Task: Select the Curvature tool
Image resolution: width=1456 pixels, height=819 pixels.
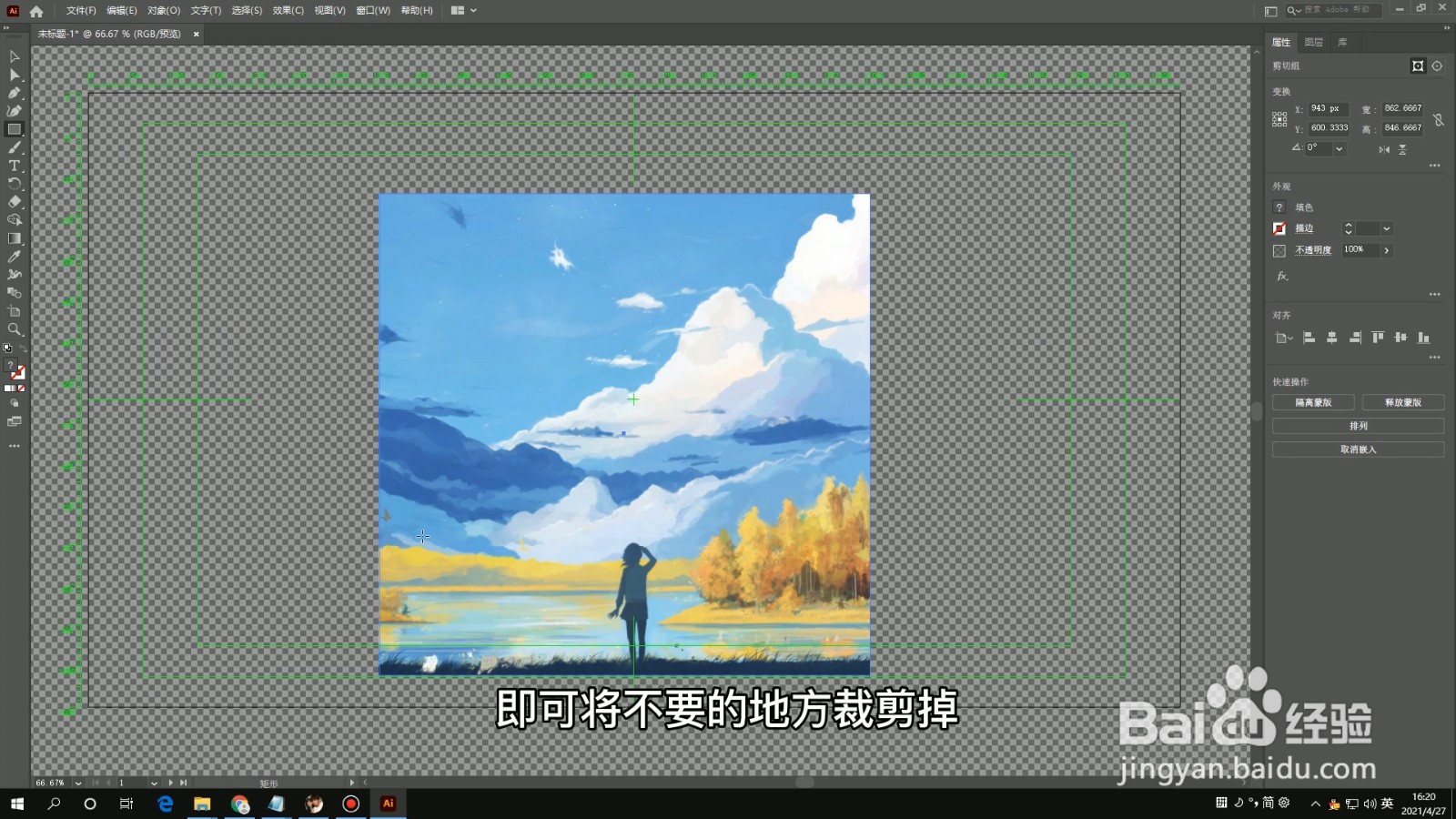Action: point(15,111)
